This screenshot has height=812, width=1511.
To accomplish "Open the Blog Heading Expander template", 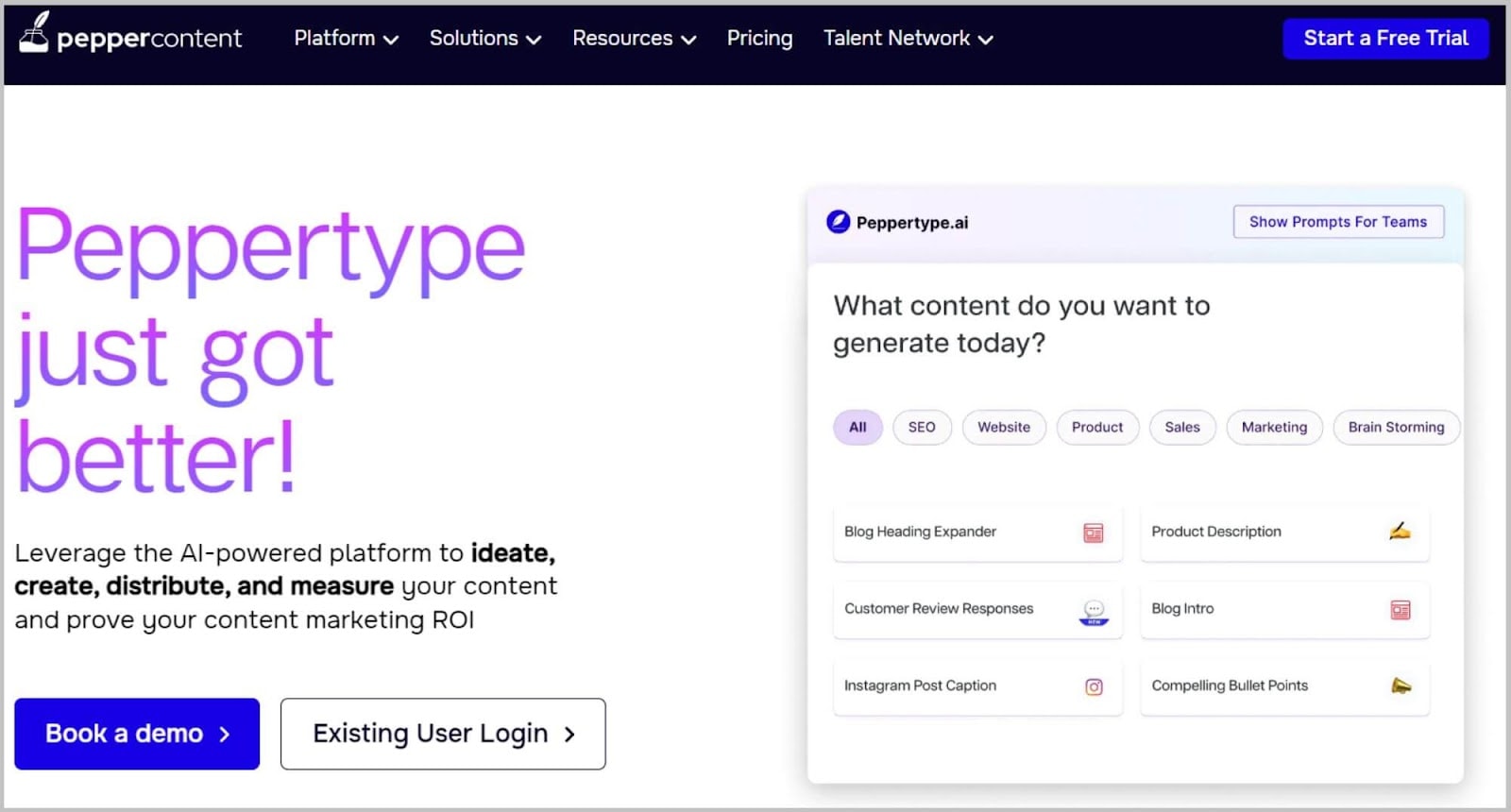I will [x=977, y=533].
